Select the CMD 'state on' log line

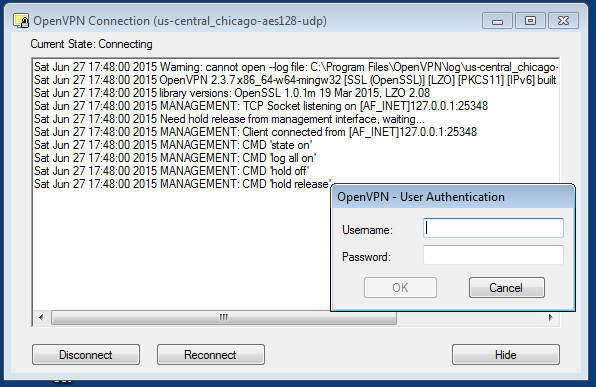[x=173, y=145]
